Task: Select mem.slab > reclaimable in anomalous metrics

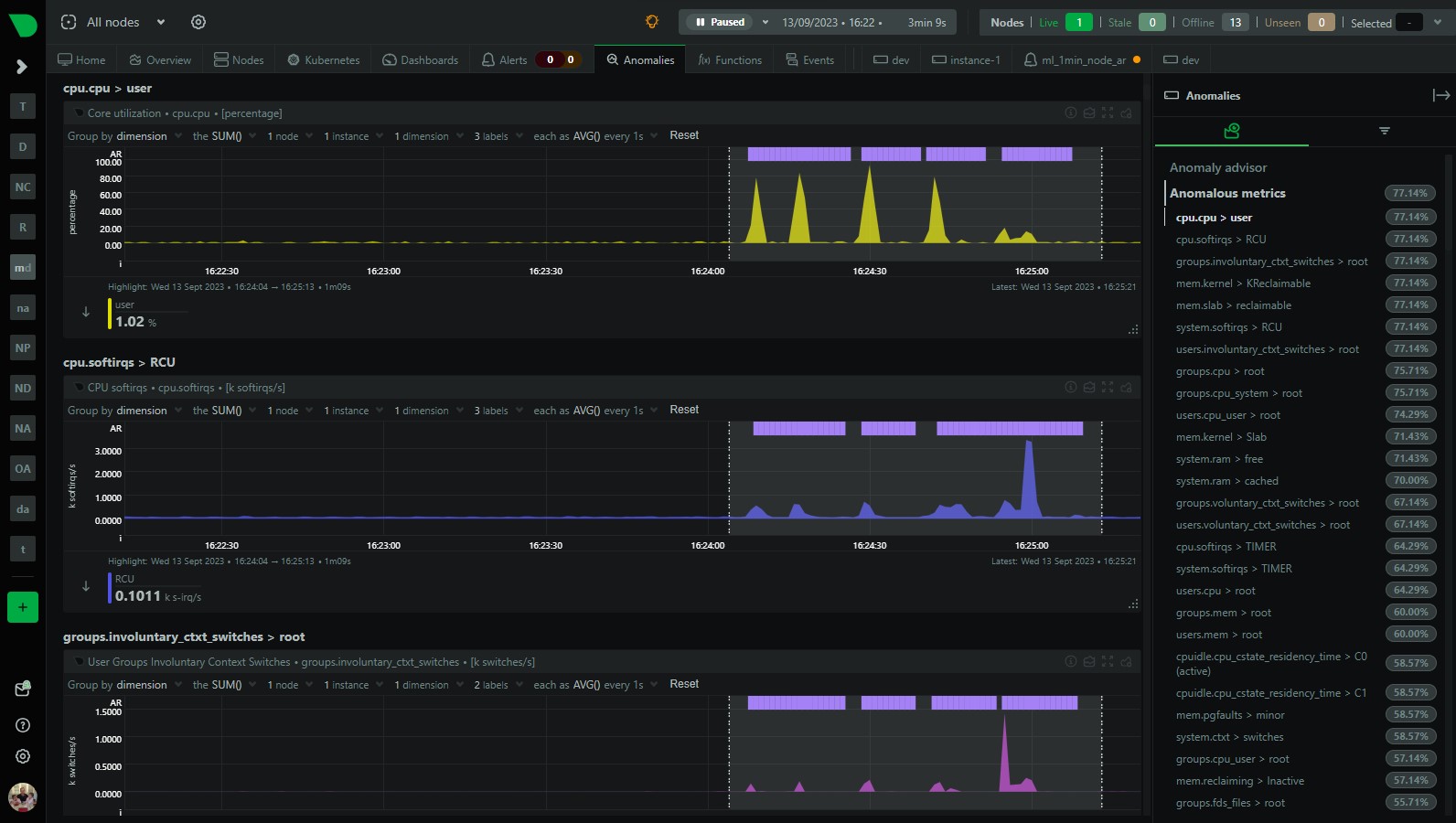Action: (x=1233, y=305)
